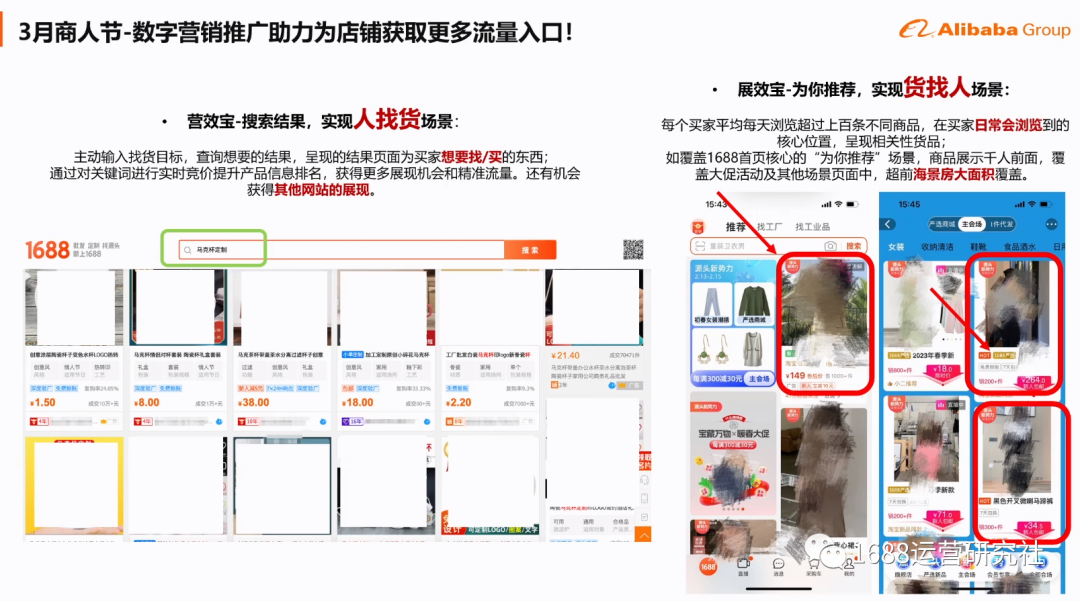Select the 收纳清洁 category tab

937,246
